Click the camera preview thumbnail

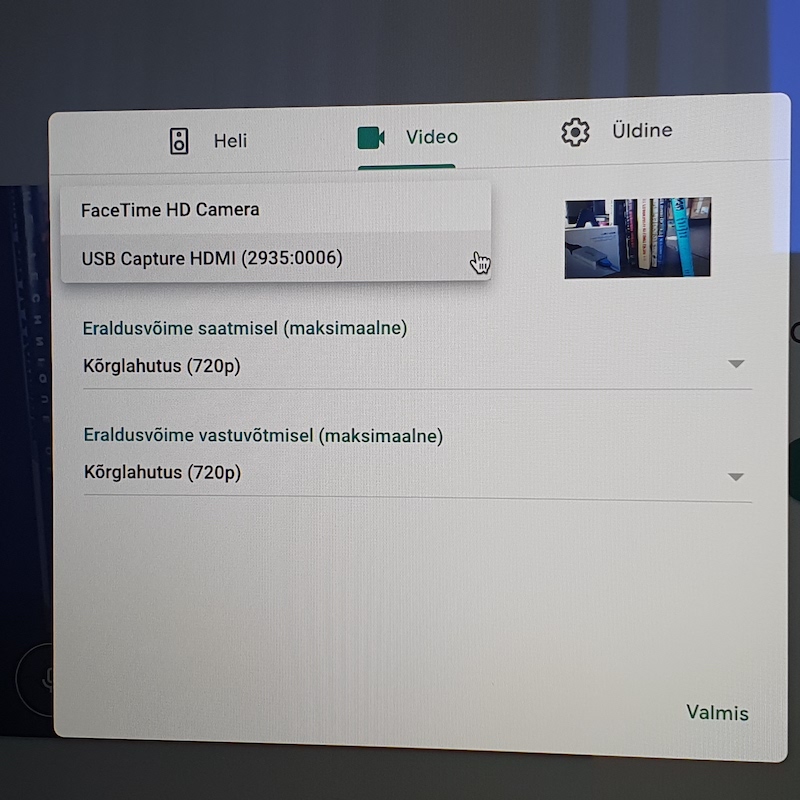click(637, 237)
